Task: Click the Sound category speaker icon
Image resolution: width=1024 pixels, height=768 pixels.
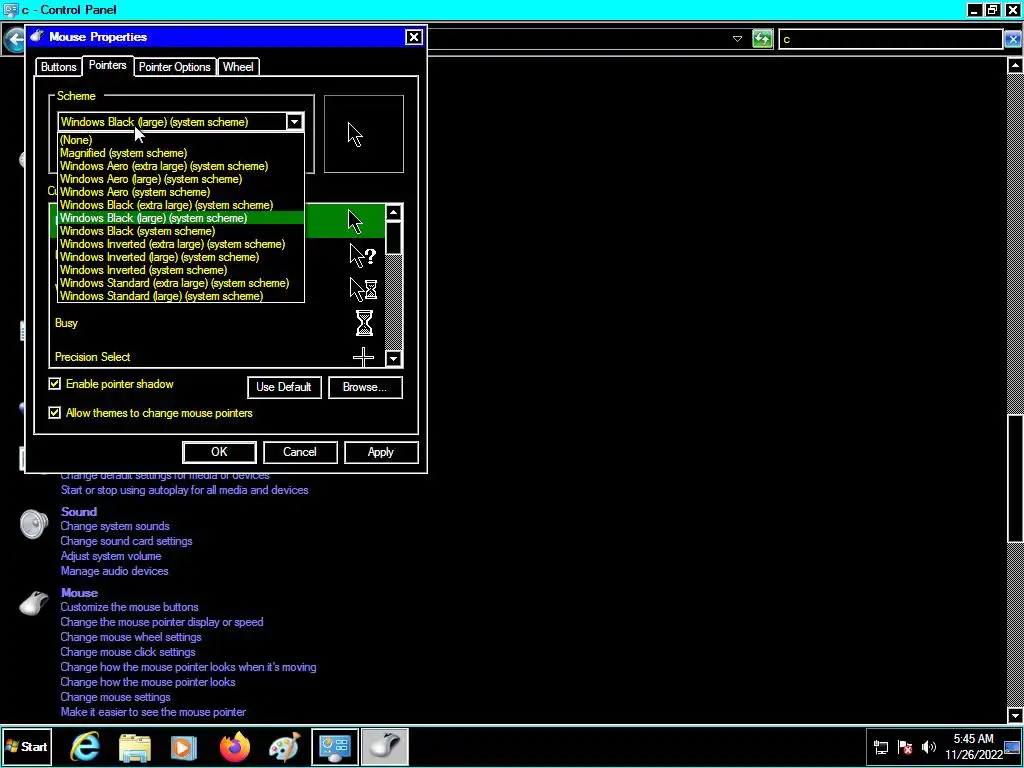Action: [x=33, y=524]
